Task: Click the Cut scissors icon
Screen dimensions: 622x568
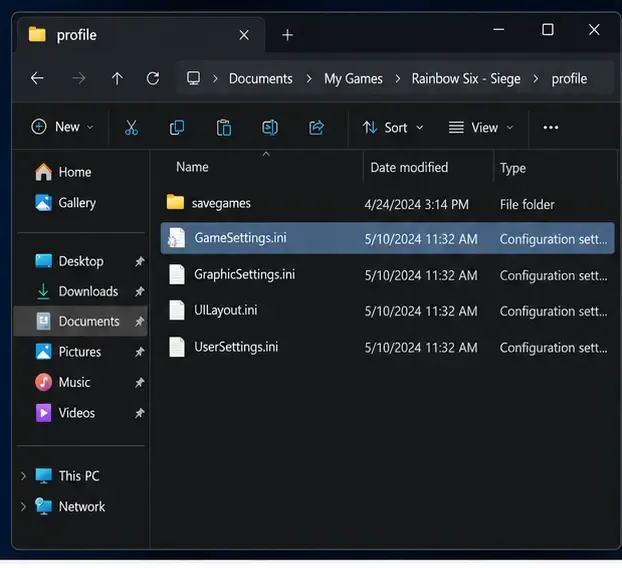Action: 131,128
